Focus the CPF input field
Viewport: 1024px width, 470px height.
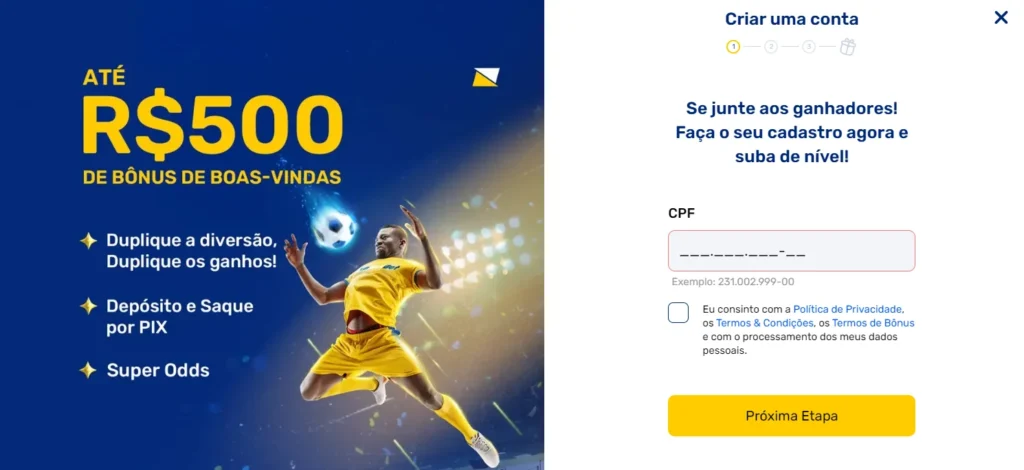792,251
